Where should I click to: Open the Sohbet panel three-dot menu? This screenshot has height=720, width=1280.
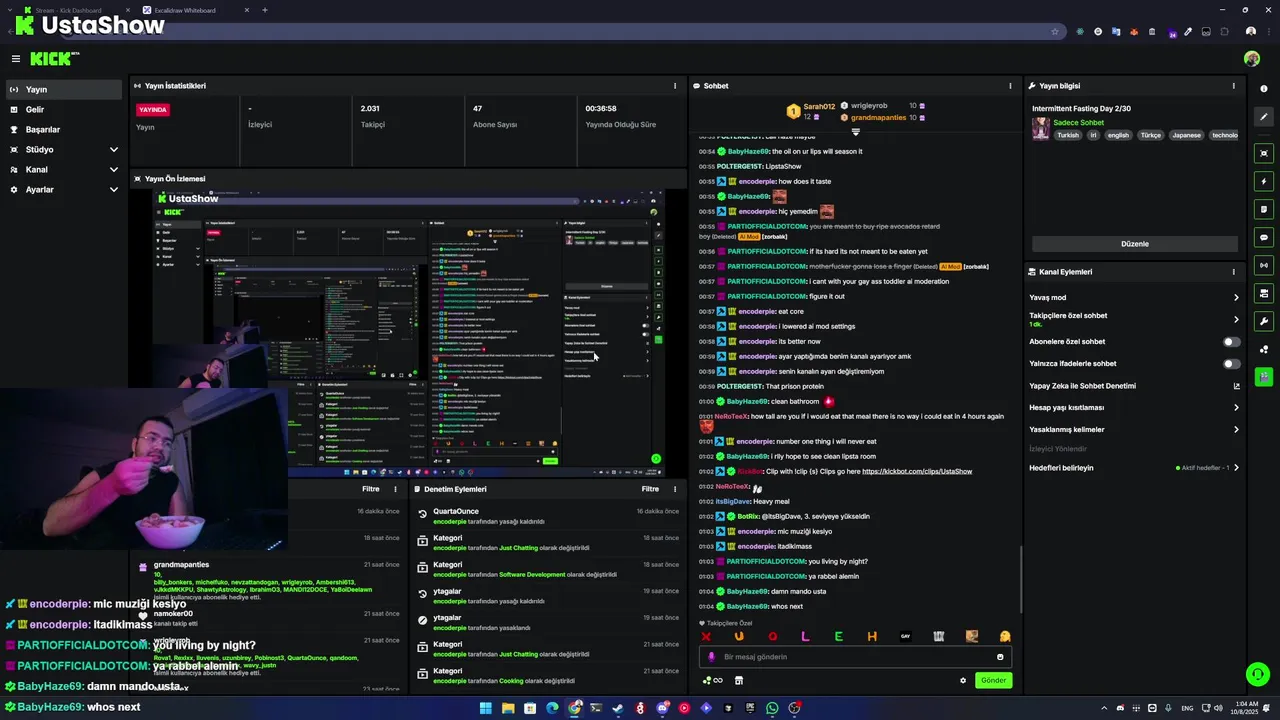point(1010,86)
